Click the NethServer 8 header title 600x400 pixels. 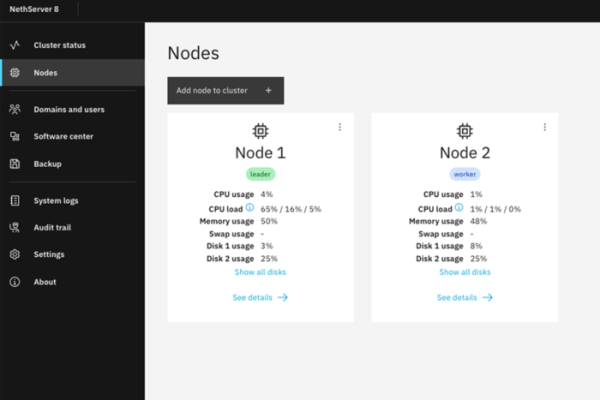pyautogui.click(x=35, y=11)
